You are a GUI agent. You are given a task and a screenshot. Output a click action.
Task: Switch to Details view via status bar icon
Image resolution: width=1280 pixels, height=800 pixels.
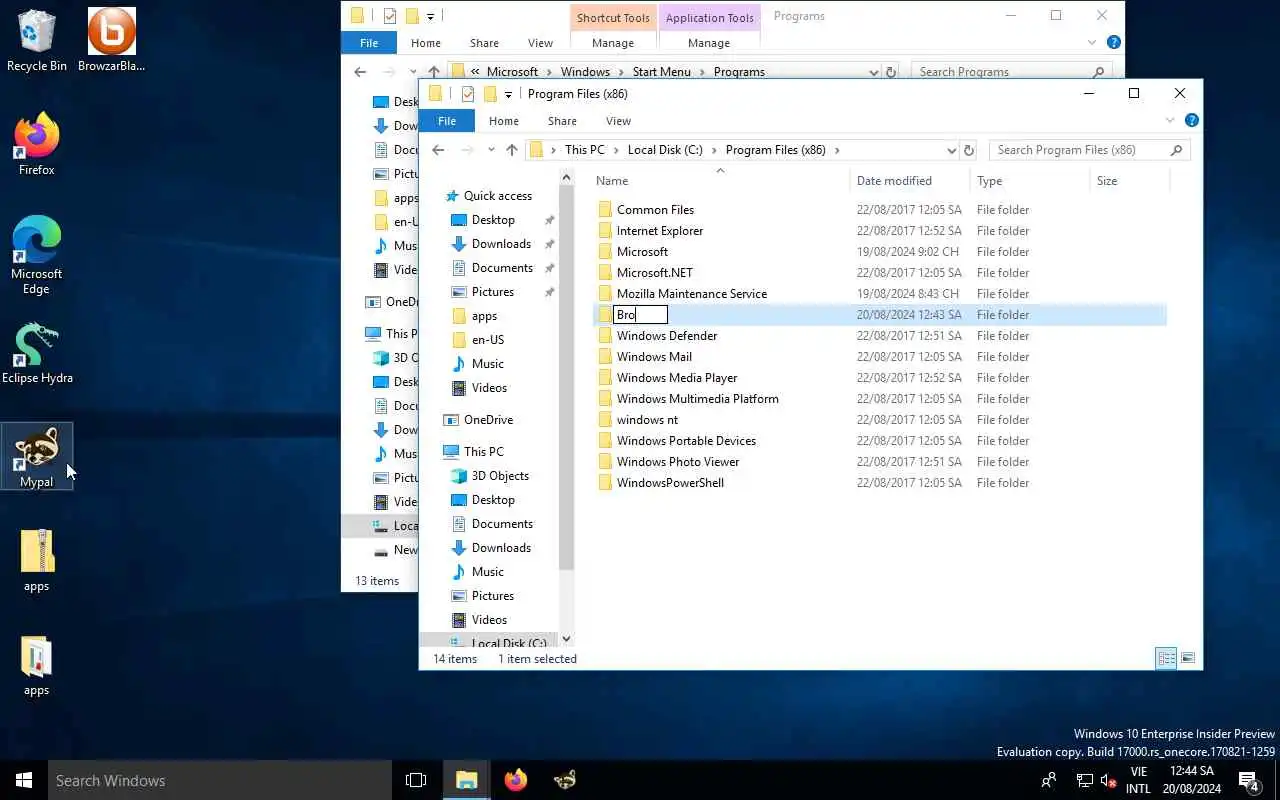click(1166, 658)
